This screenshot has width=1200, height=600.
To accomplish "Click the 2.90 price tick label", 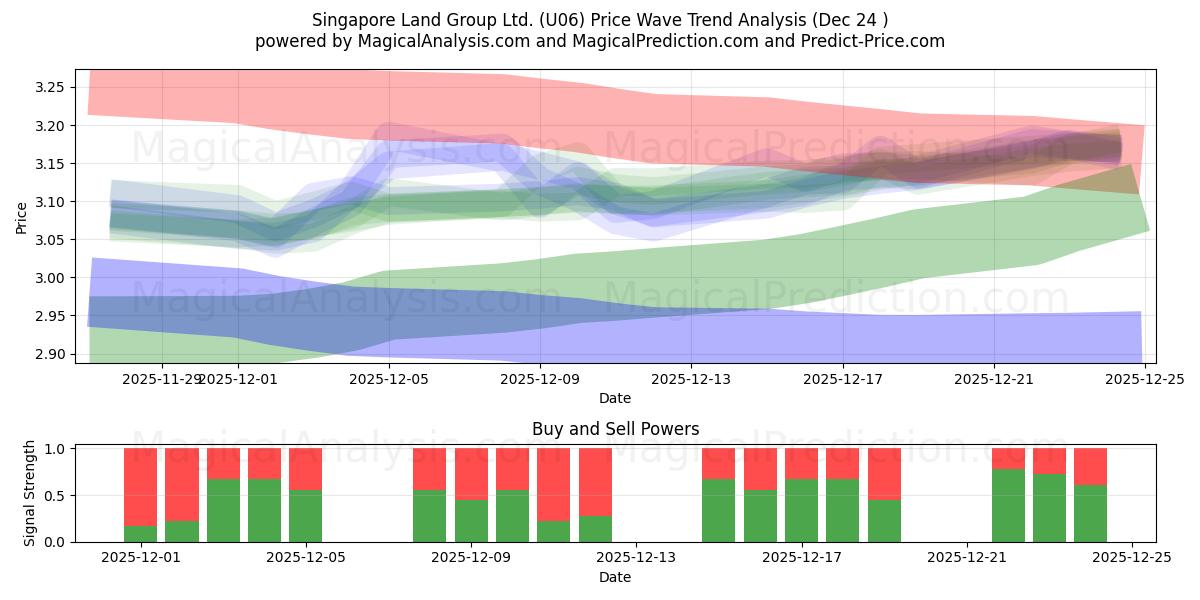I will pos(55,356).
